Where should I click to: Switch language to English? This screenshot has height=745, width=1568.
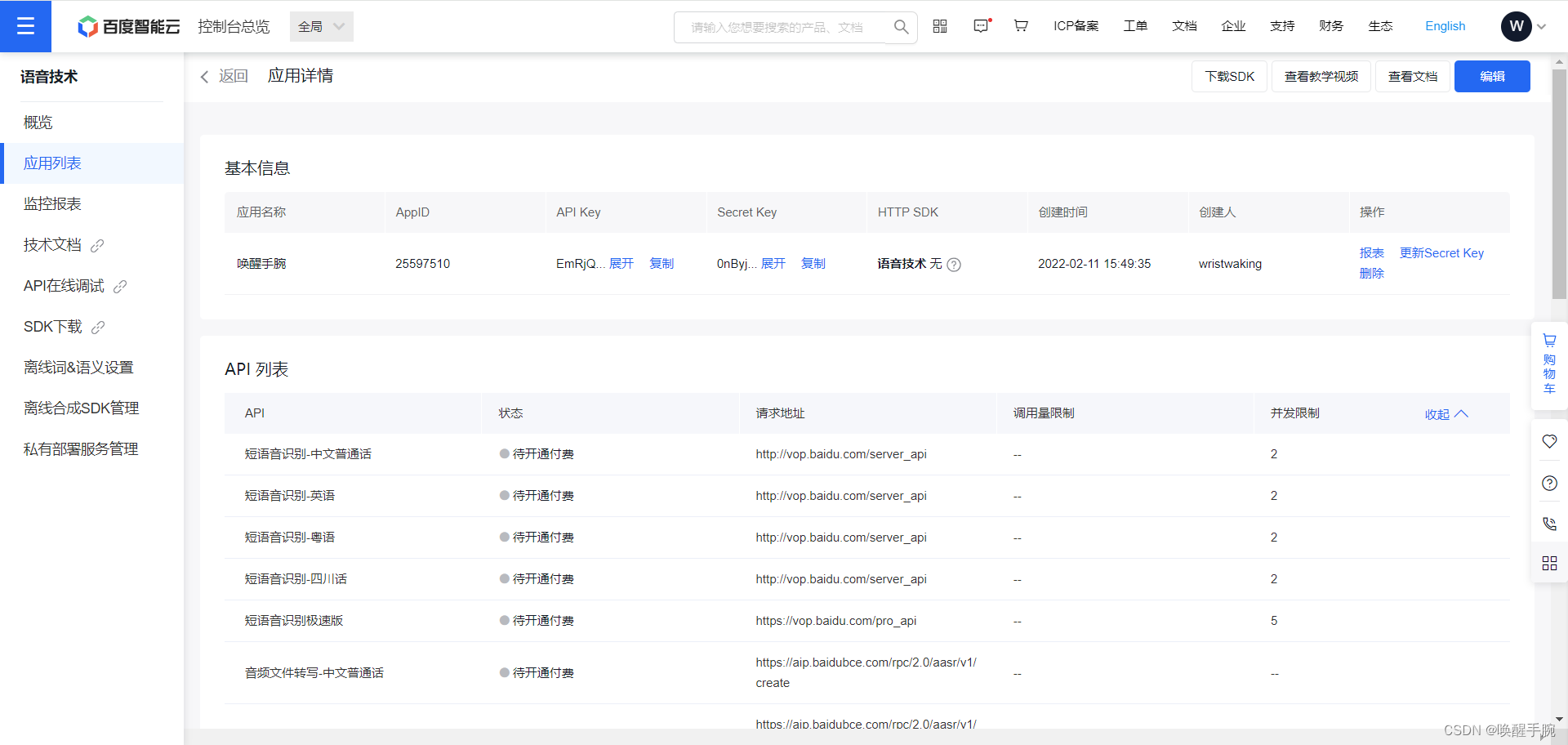[1445, 26]
